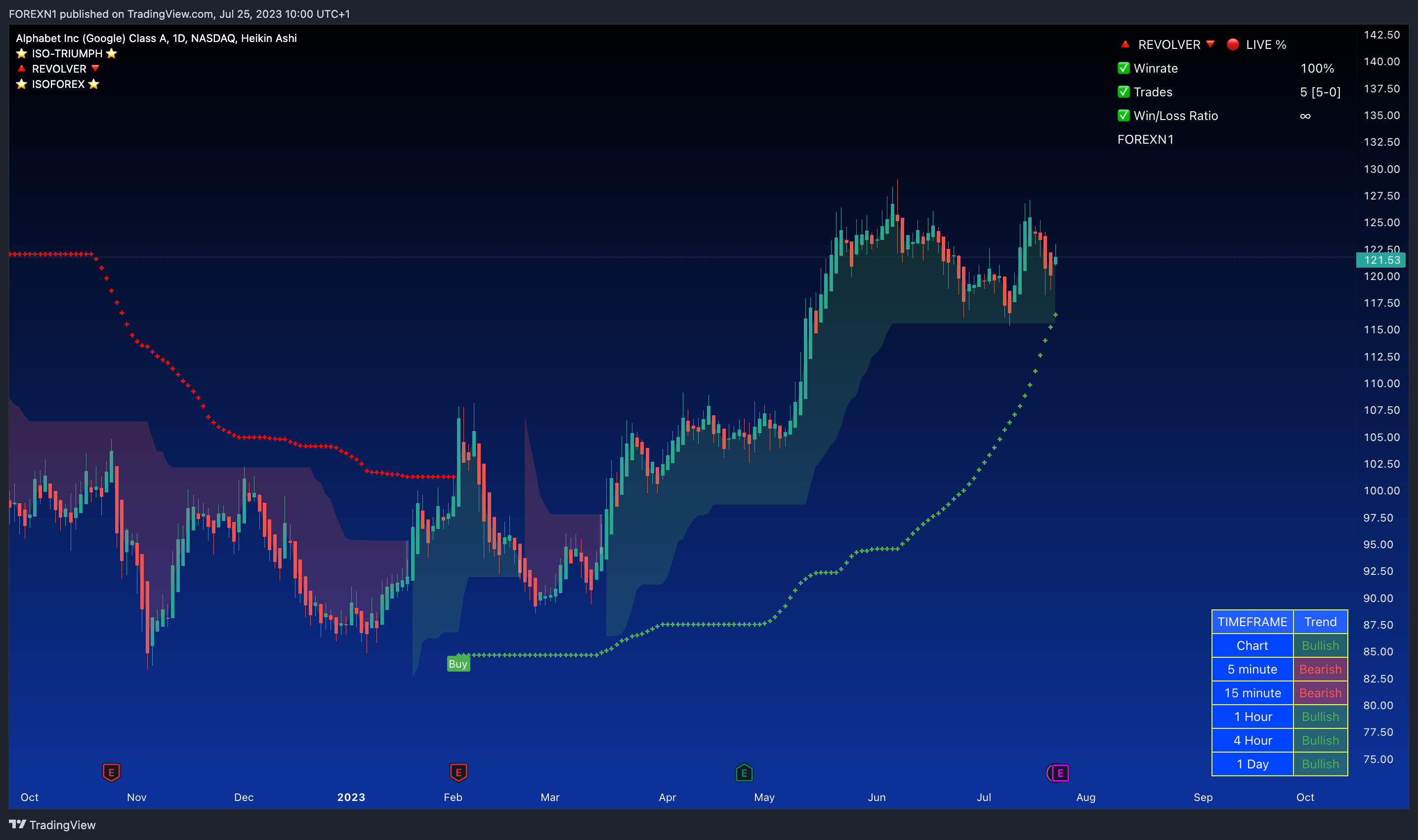Viewport: 1418px width, 840px height.
Task: Click the star left of ISO-TRIUMPH
Action: pos(22,53)
